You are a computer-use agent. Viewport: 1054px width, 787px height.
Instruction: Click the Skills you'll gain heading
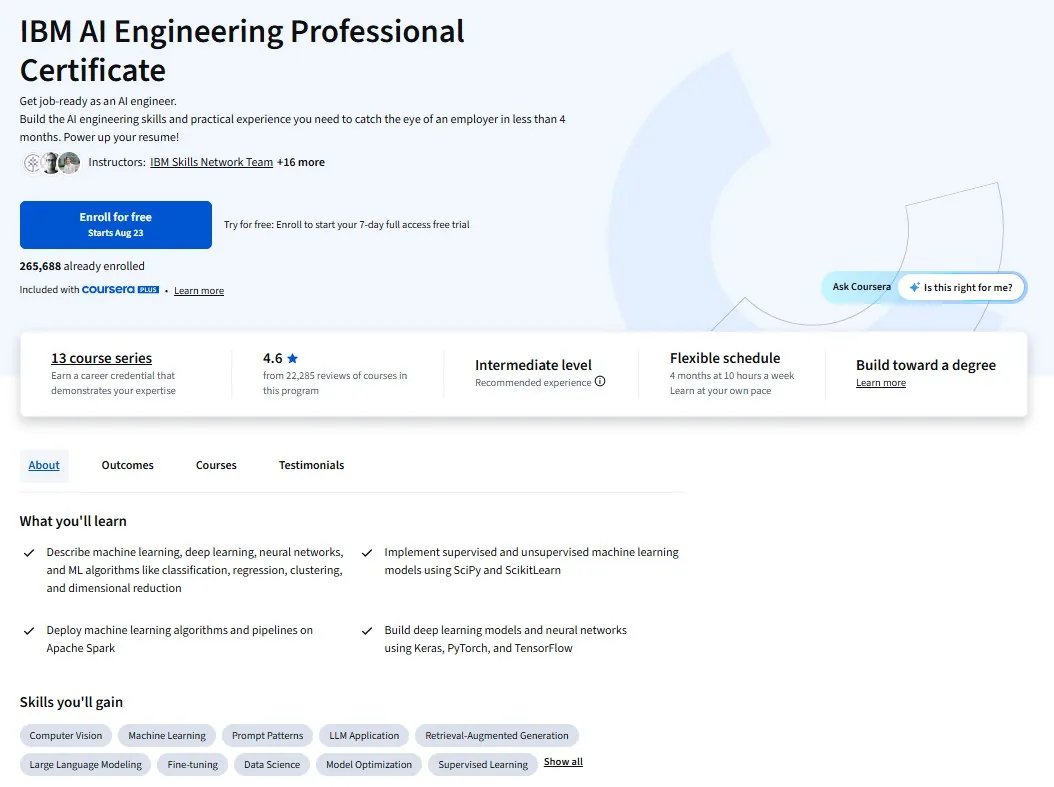point(71,702)
